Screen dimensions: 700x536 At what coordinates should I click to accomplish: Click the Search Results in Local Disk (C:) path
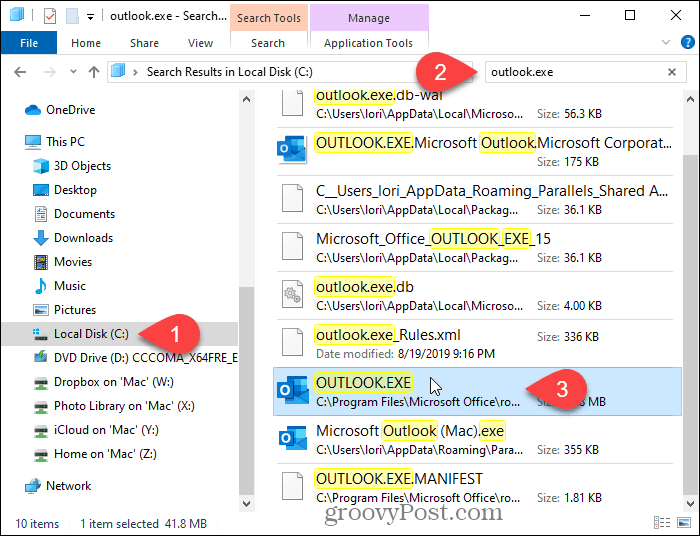click(229, 72)
